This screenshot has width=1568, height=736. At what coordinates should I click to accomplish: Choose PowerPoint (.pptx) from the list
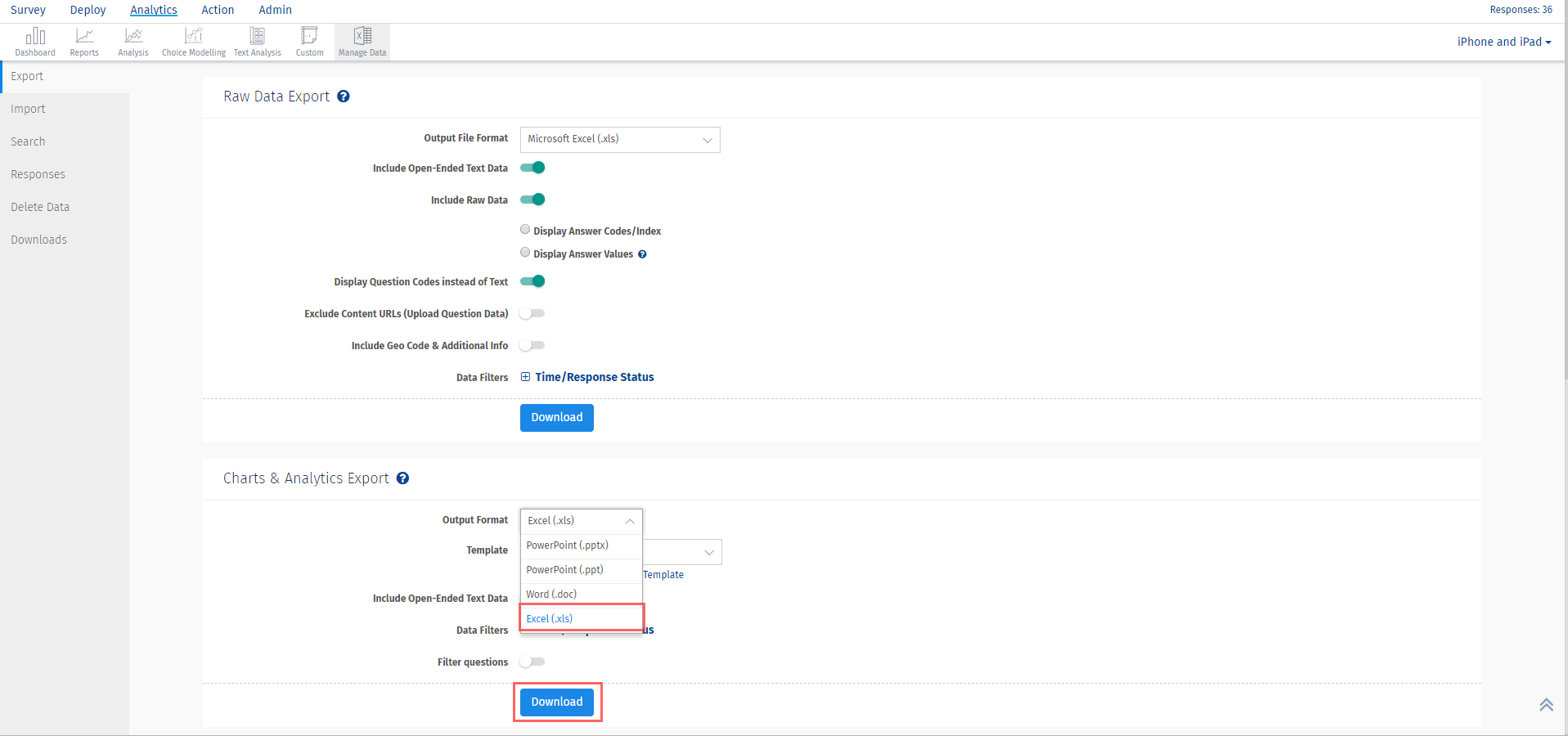point(582,545)
